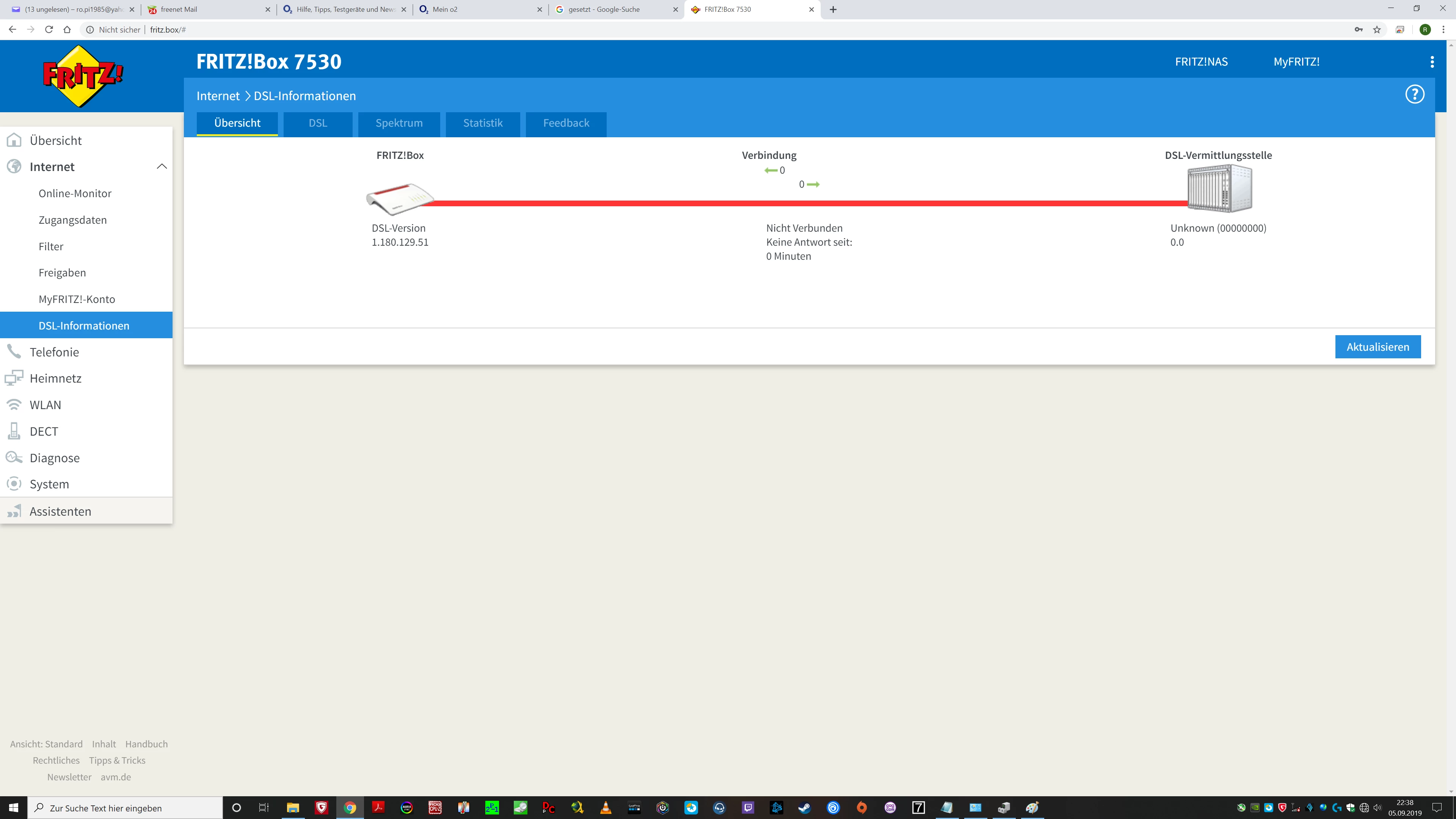
Task: Open Online-Monitor in the sidebar
Action: pos(75,193)
